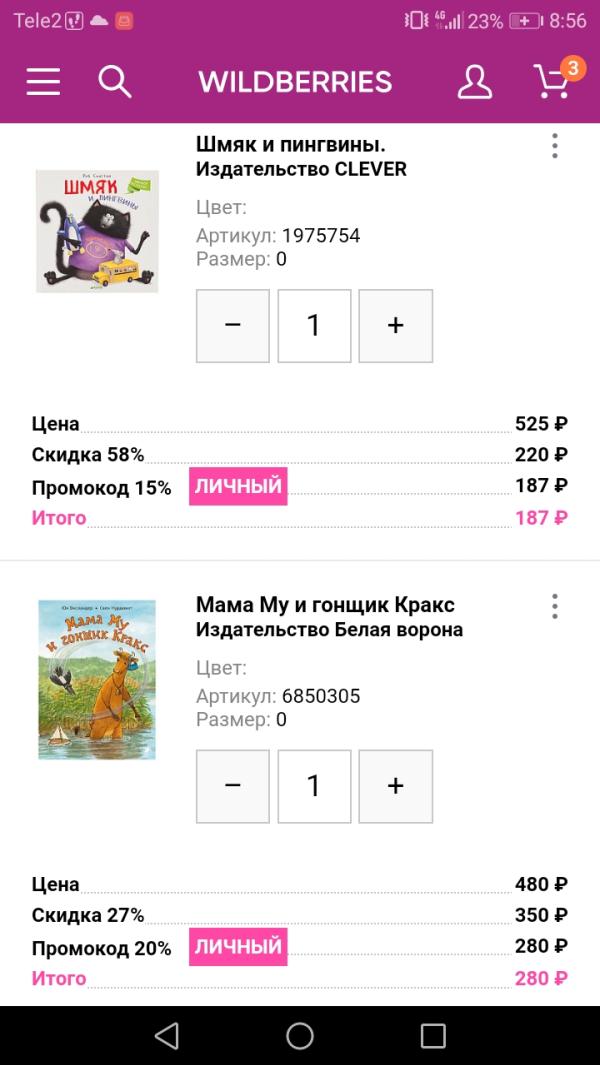
Task: Open options menu for Шмяк и пингвины
Action: [554, 146]
